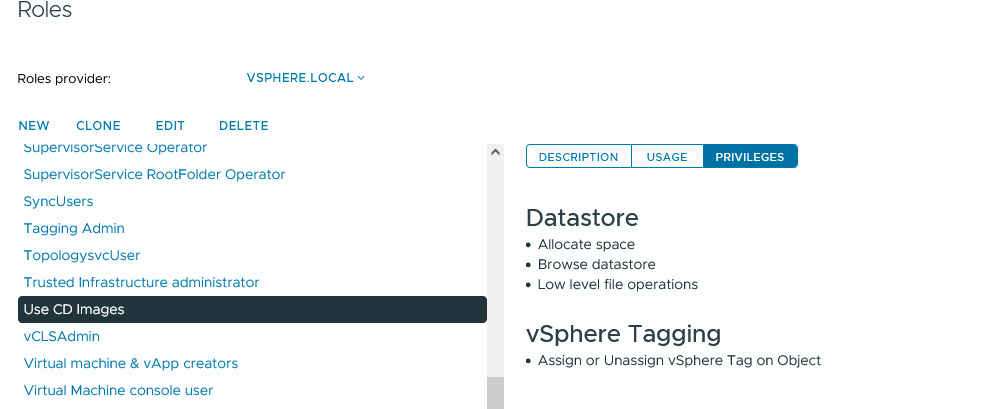Click the roles list scrollbar thumb
The width and height of the screenshot is (986, 409).
tap(495, 393)
